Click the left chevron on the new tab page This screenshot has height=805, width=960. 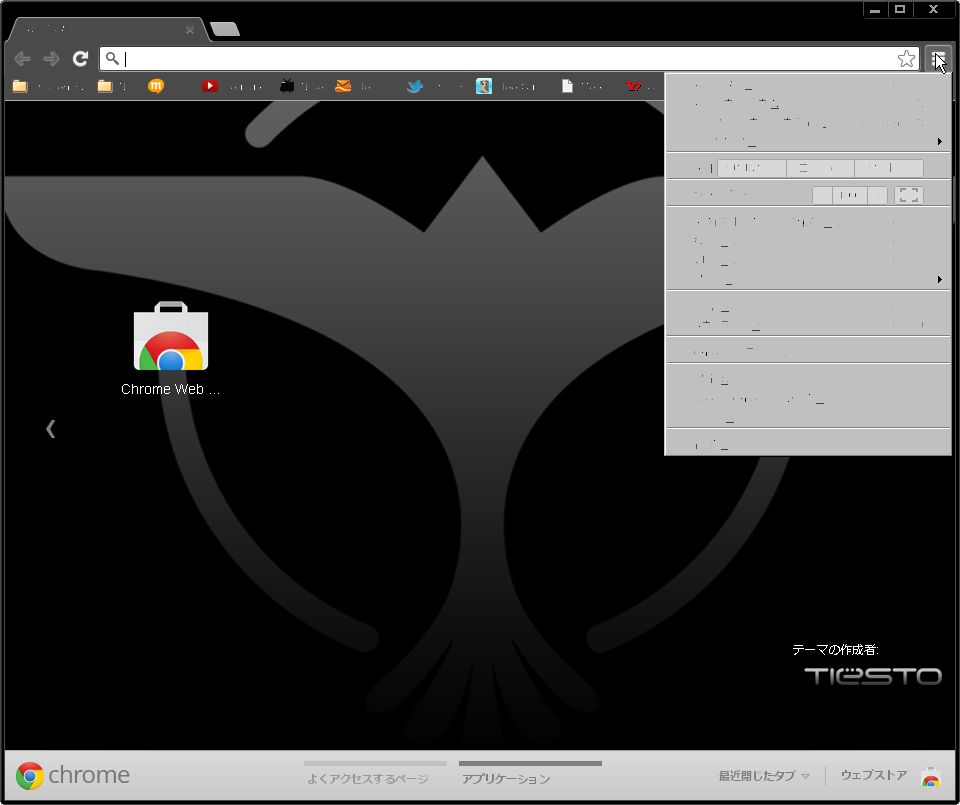tap(50, 428)
